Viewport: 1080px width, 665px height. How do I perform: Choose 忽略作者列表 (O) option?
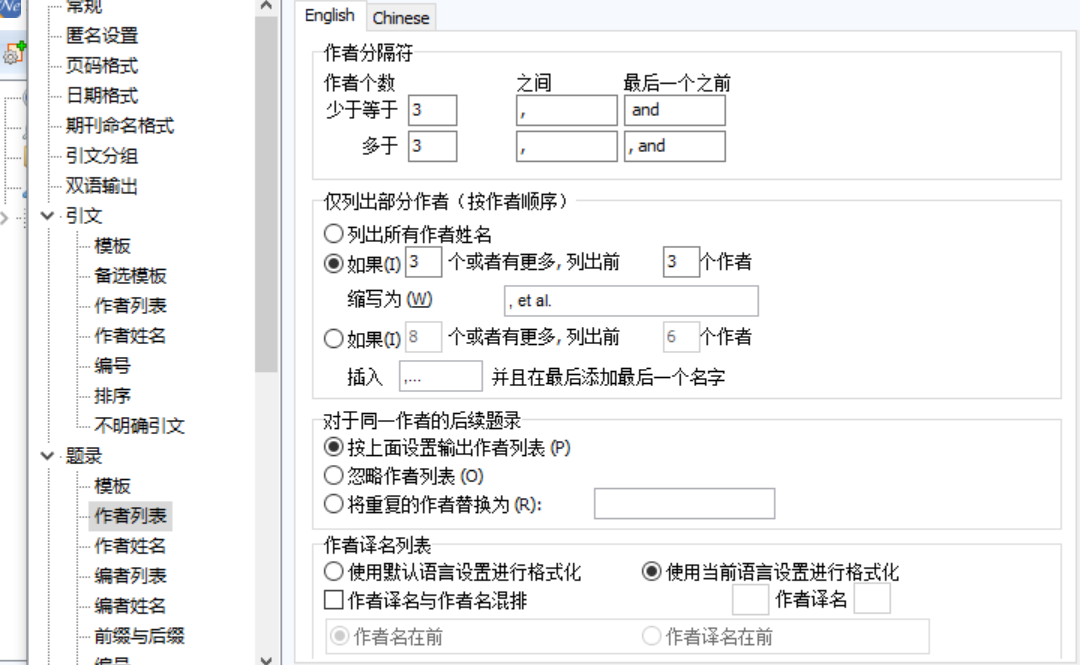point(333,475)
